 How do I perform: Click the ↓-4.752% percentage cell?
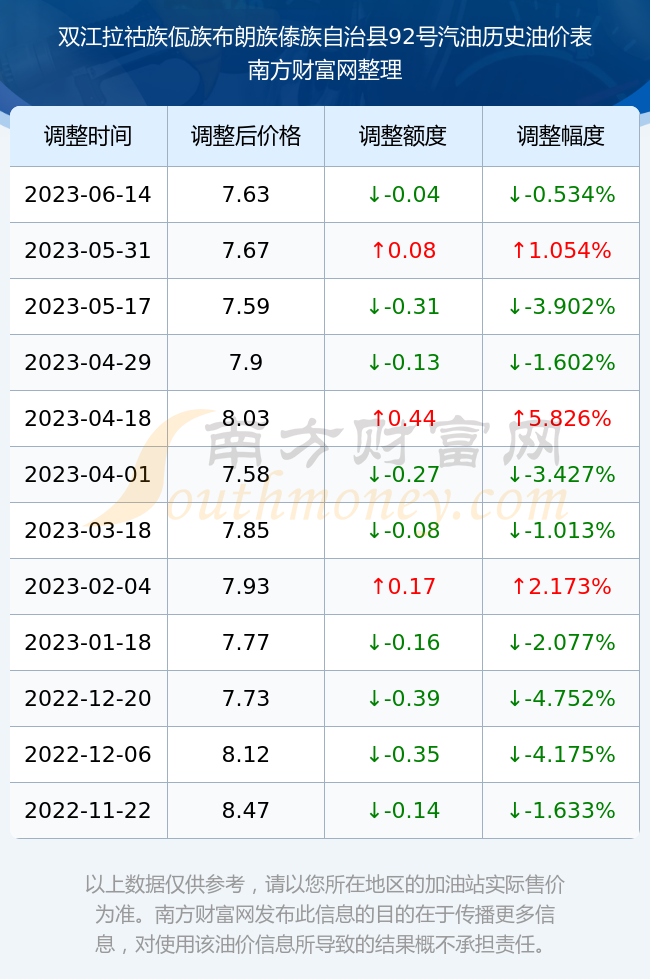coord(561,698)
